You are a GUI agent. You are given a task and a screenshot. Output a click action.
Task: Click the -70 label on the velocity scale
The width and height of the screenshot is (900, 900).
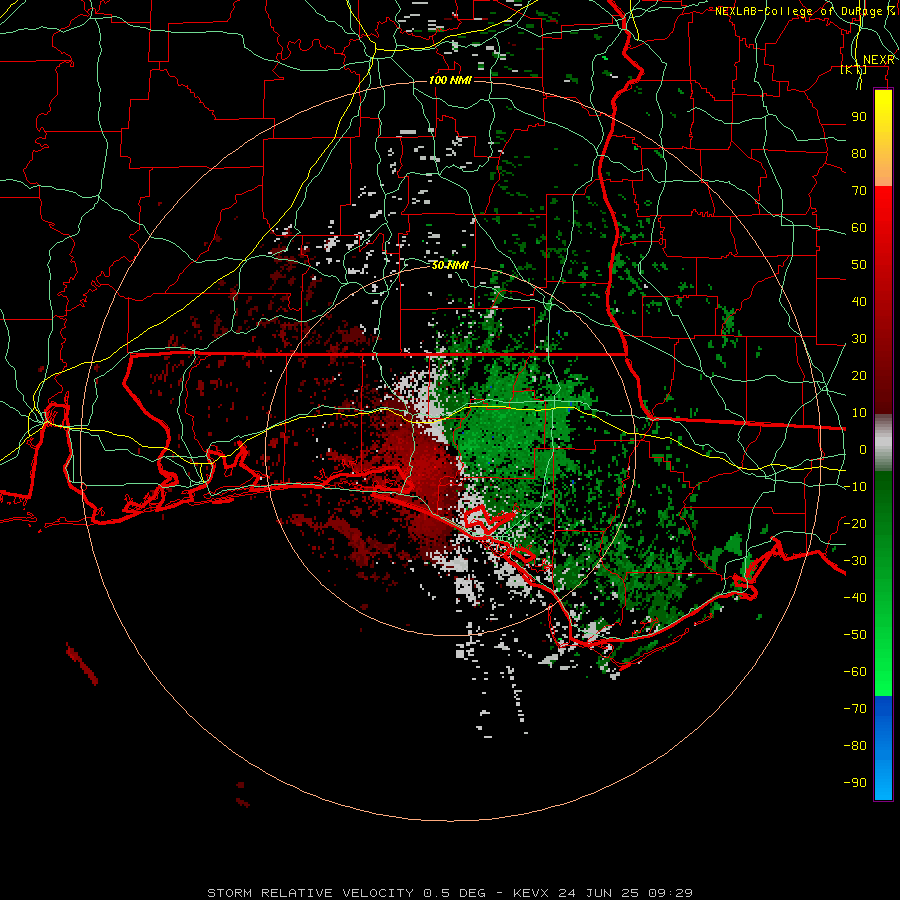click(x=855, y=709)
